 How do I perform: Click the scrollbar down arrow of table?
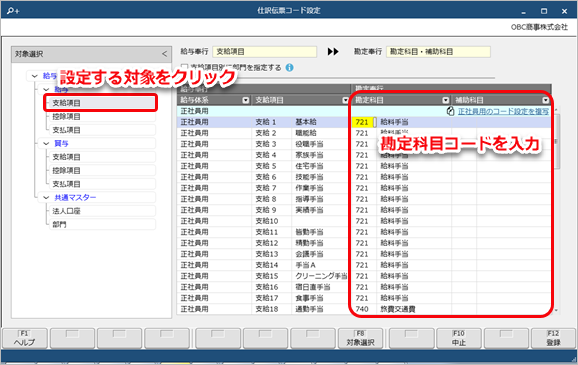click(557, 310)
